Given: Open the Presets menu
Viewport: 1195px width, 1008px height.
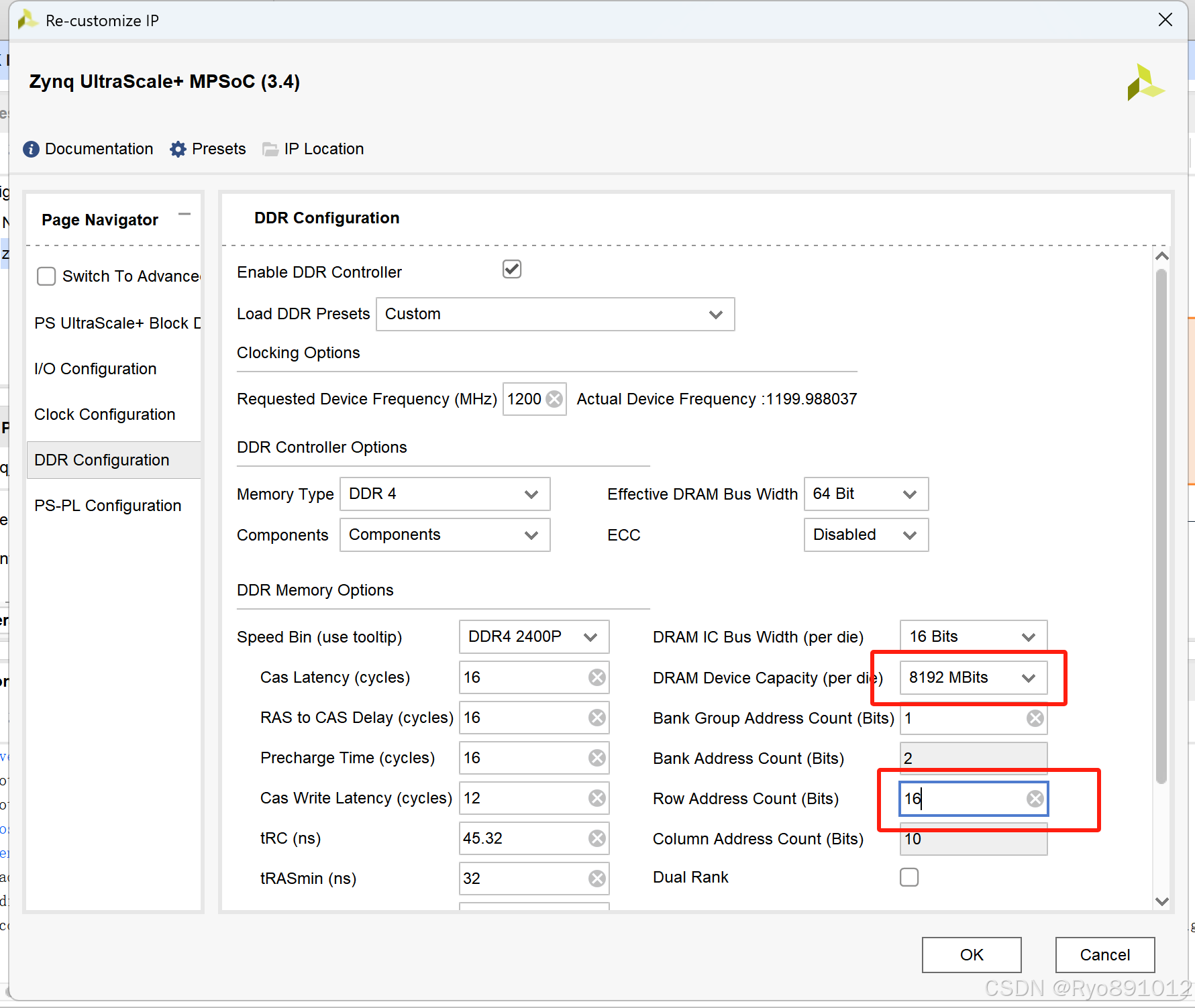Looking at the screenshot, I should point(219,149).
